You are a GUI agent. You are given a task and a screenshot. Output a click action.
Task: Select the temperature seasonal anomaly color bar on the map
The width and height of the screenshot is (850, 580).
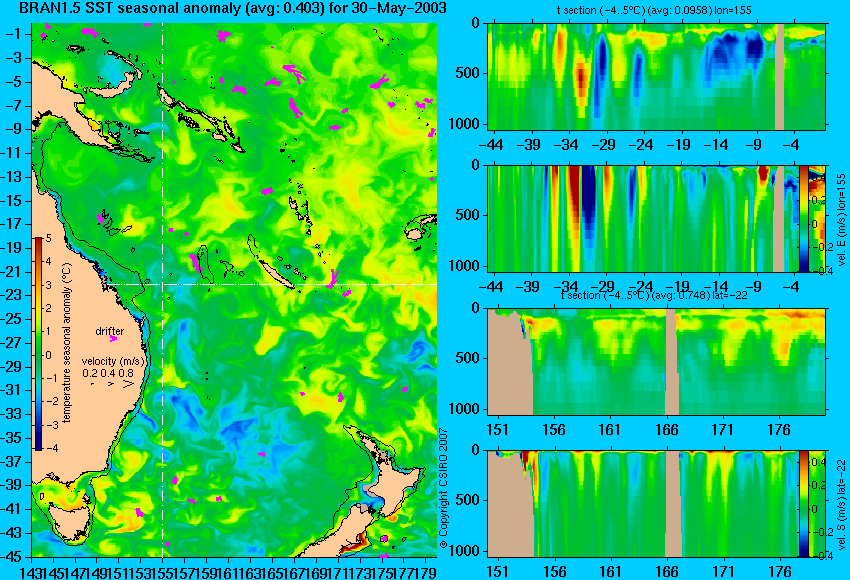click(39, 344)
